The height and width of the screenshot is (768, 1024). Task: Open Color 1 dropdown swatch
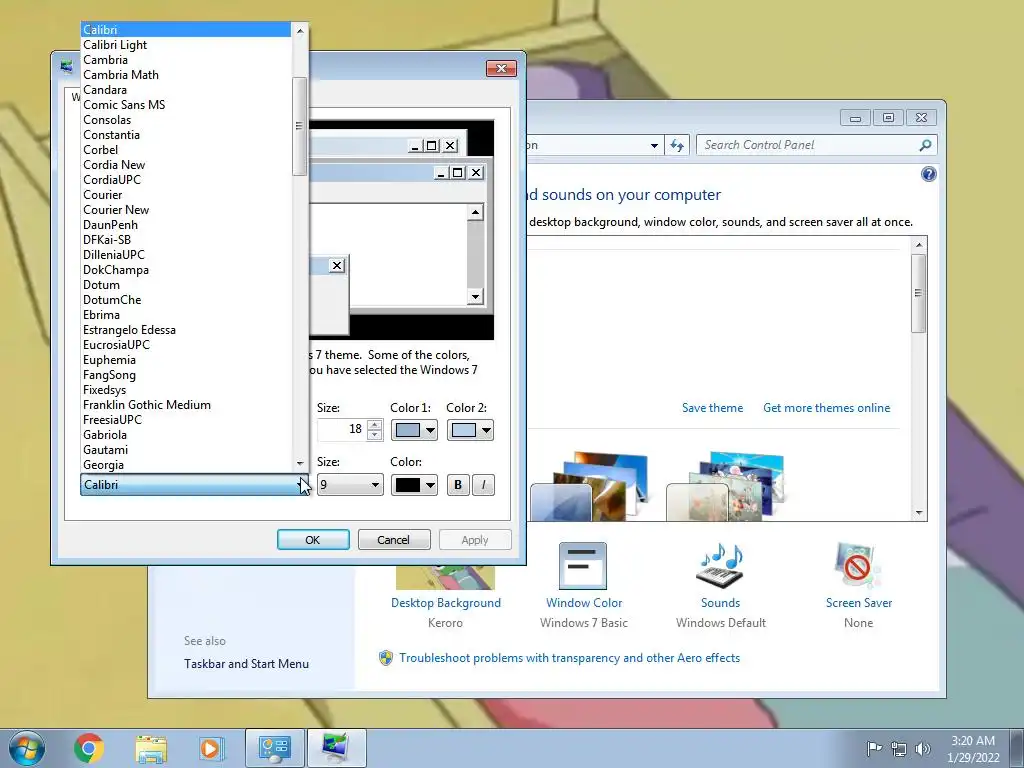[414, 430]
